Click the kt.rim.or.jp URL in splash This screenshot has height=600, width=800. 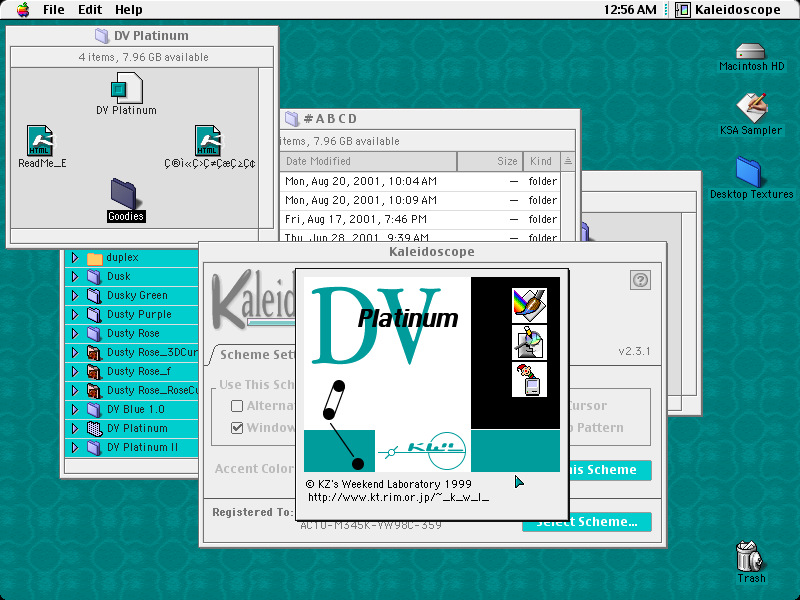[x=398, y=497]
